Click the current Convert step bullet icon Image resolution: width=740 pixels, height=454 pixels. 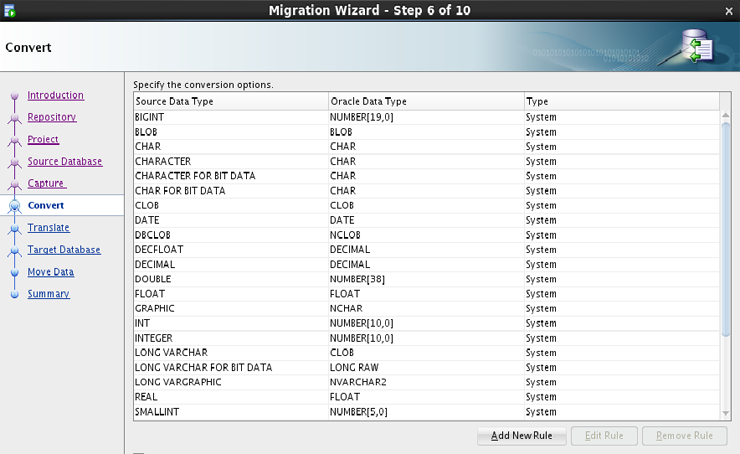coord(15,206)
